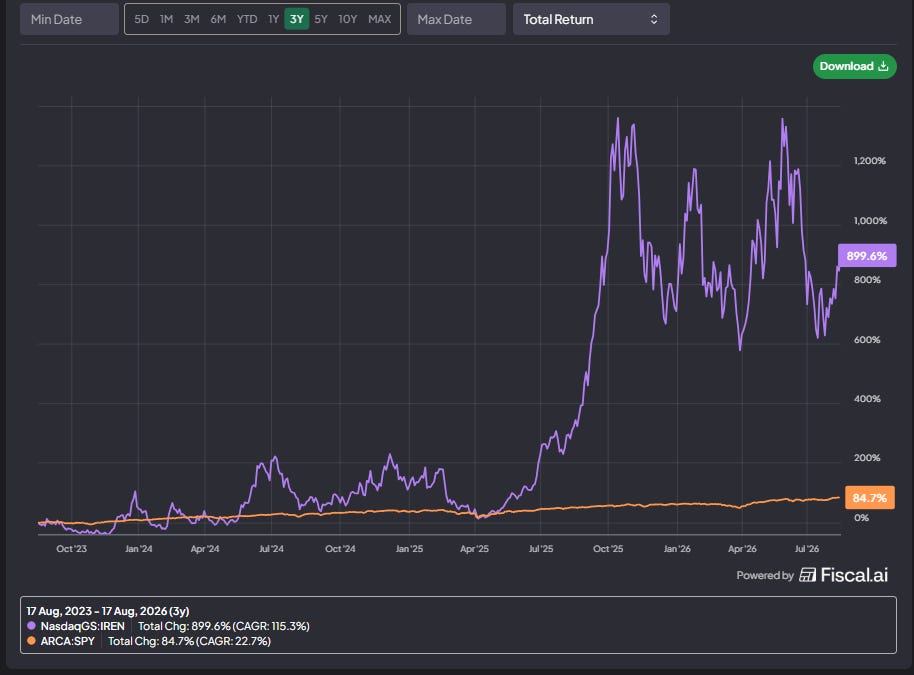This screenshot has width=914, height=675.
Task: Click the orange SPY legend dot
Action: [31, 641]
